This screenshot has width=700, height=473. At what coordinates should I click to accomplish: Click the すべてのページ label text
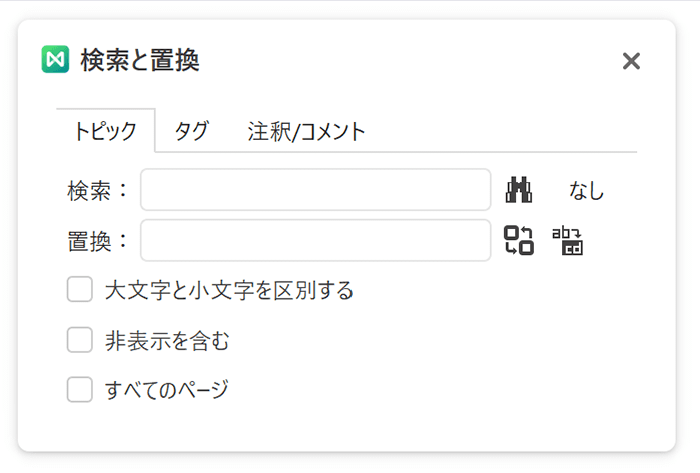[x=167, y=390]
